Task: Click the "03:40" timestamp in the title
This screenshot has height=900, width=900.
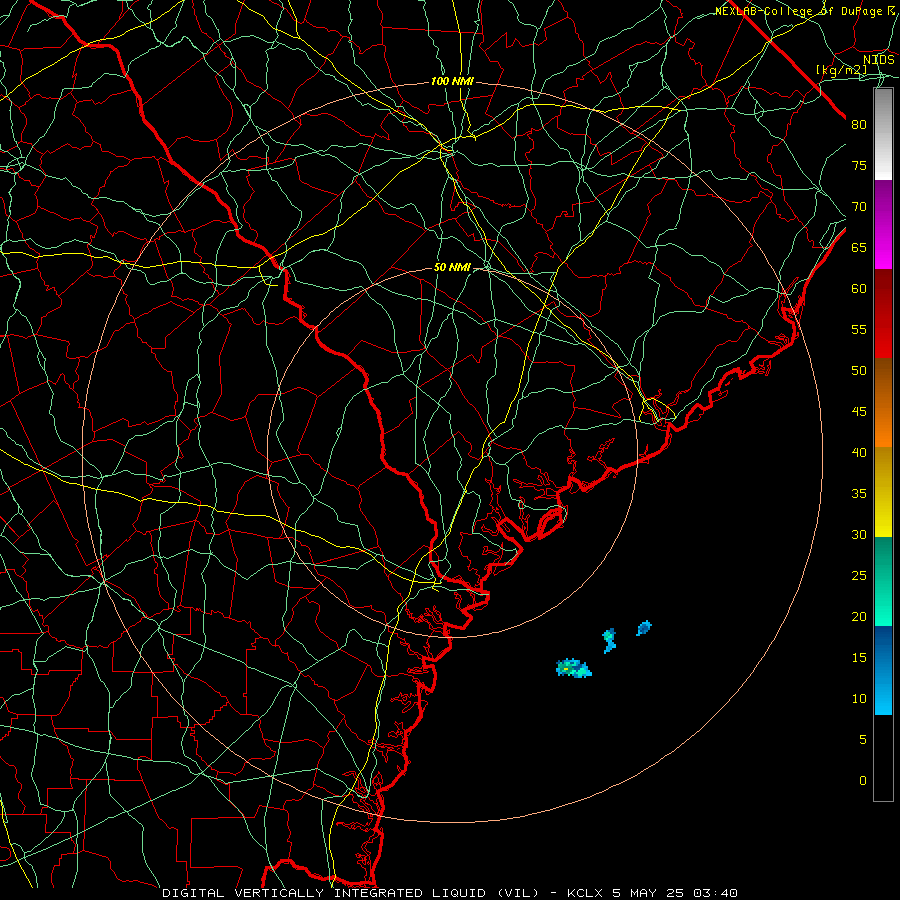Action: point(715,893)
